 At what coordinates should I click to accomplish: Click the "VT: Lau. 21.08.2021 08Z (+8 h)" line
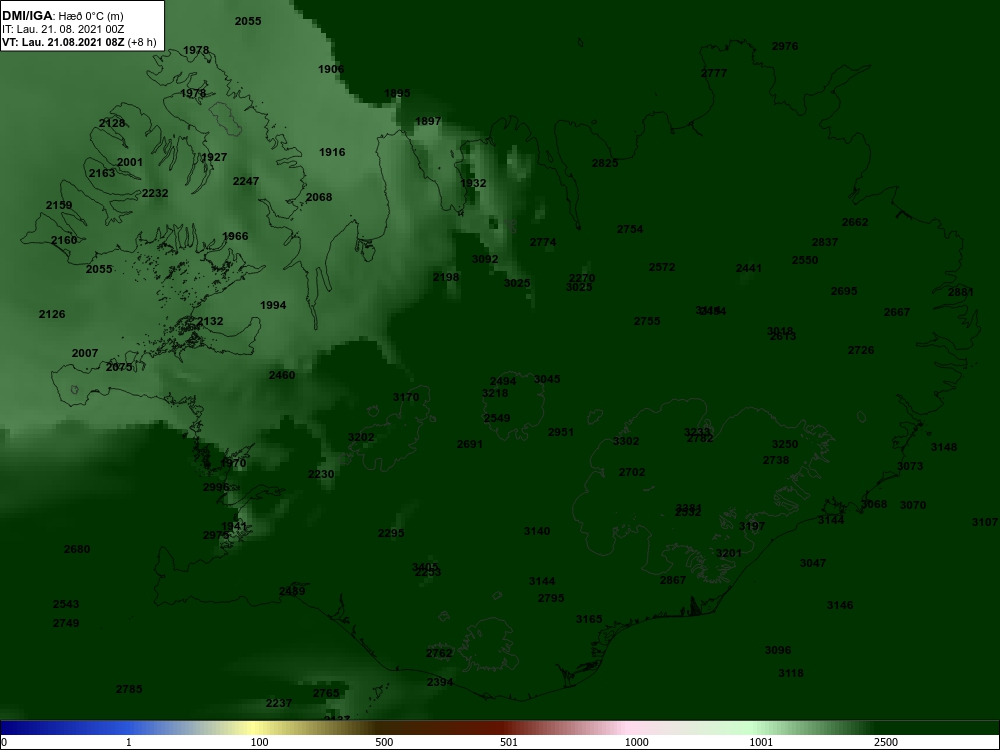pyautogui.click(x=79, y=42)
